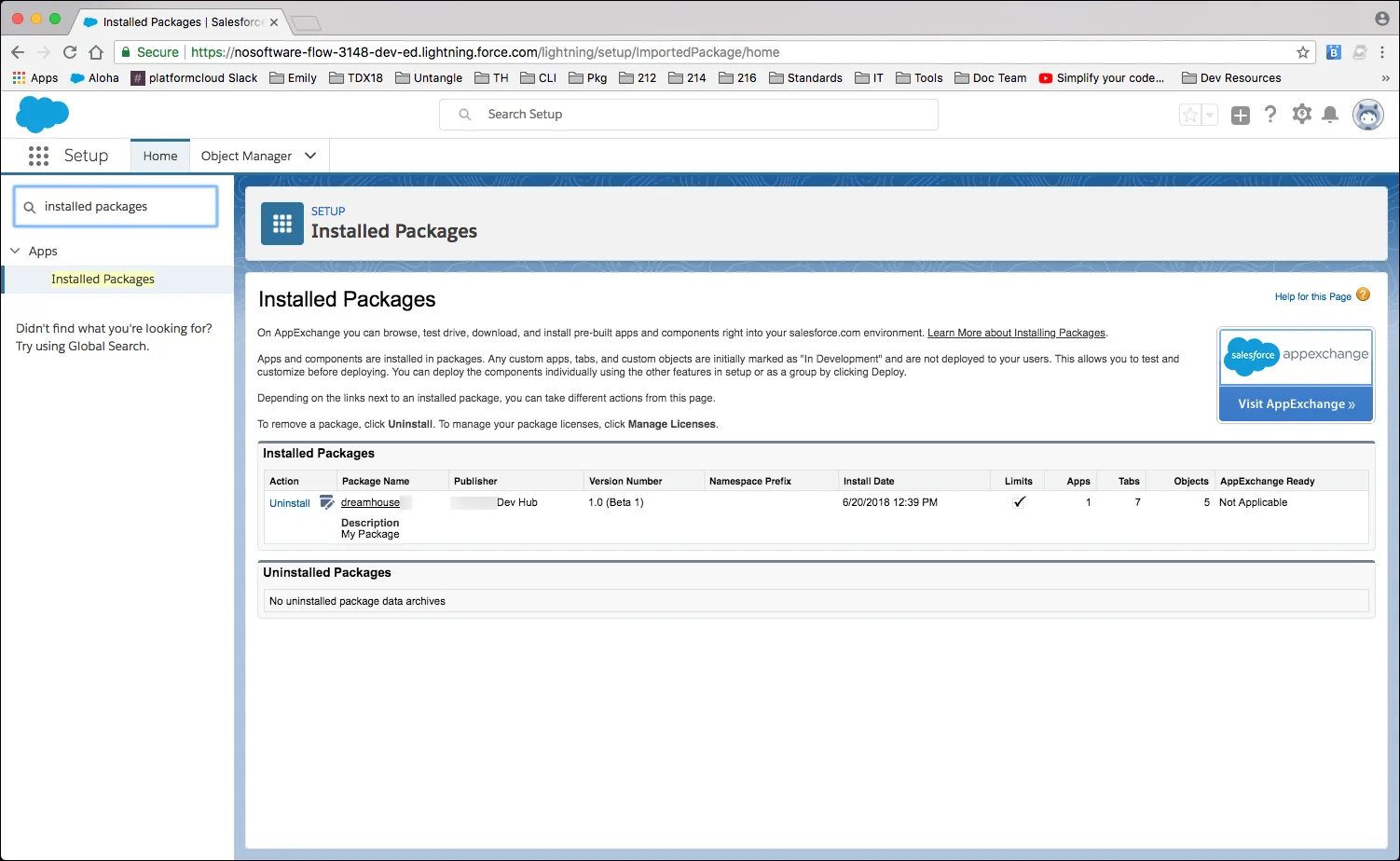Select Installed Packages in the sidebar

coord(103,280)
